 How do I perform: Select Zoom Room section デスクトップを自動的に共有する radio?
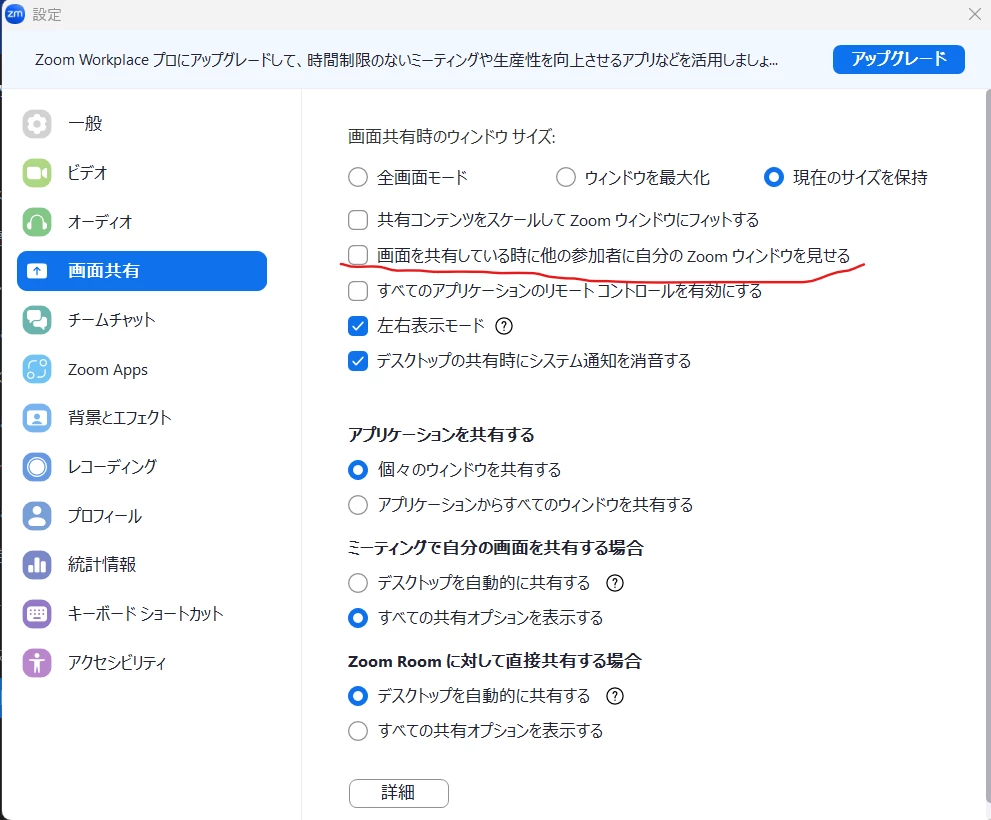click(358, 696)
